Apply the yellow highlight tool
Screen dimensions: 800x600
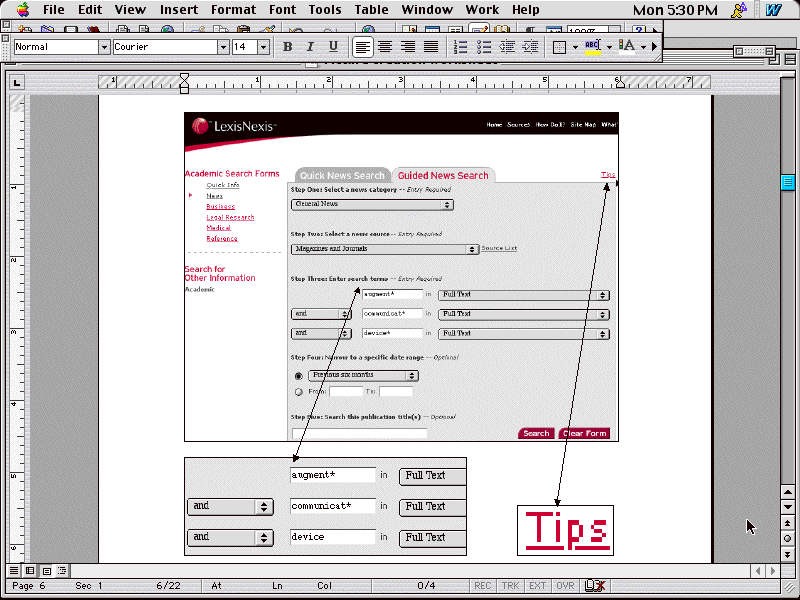(x=593, y=47)
